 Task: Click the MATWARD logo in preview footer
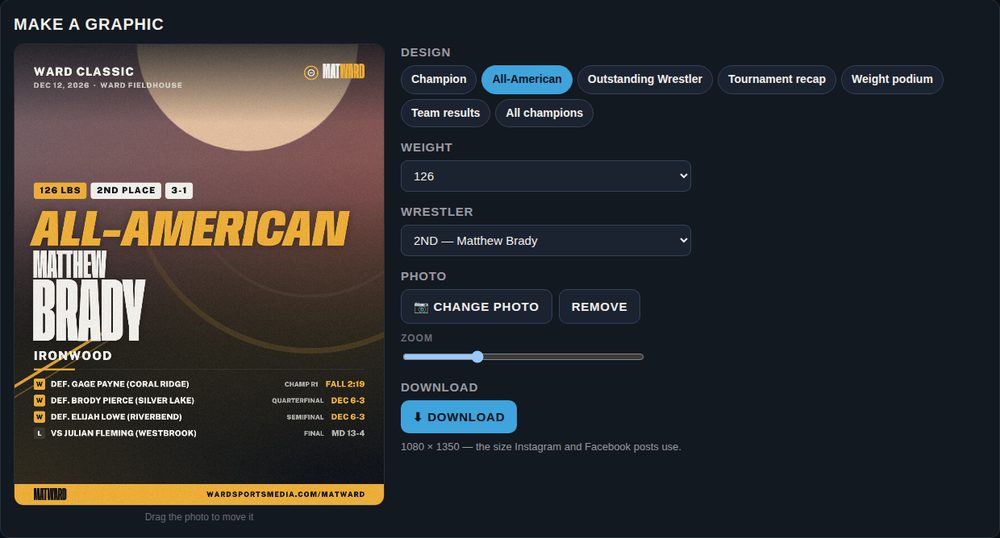(x=50, y=494)
